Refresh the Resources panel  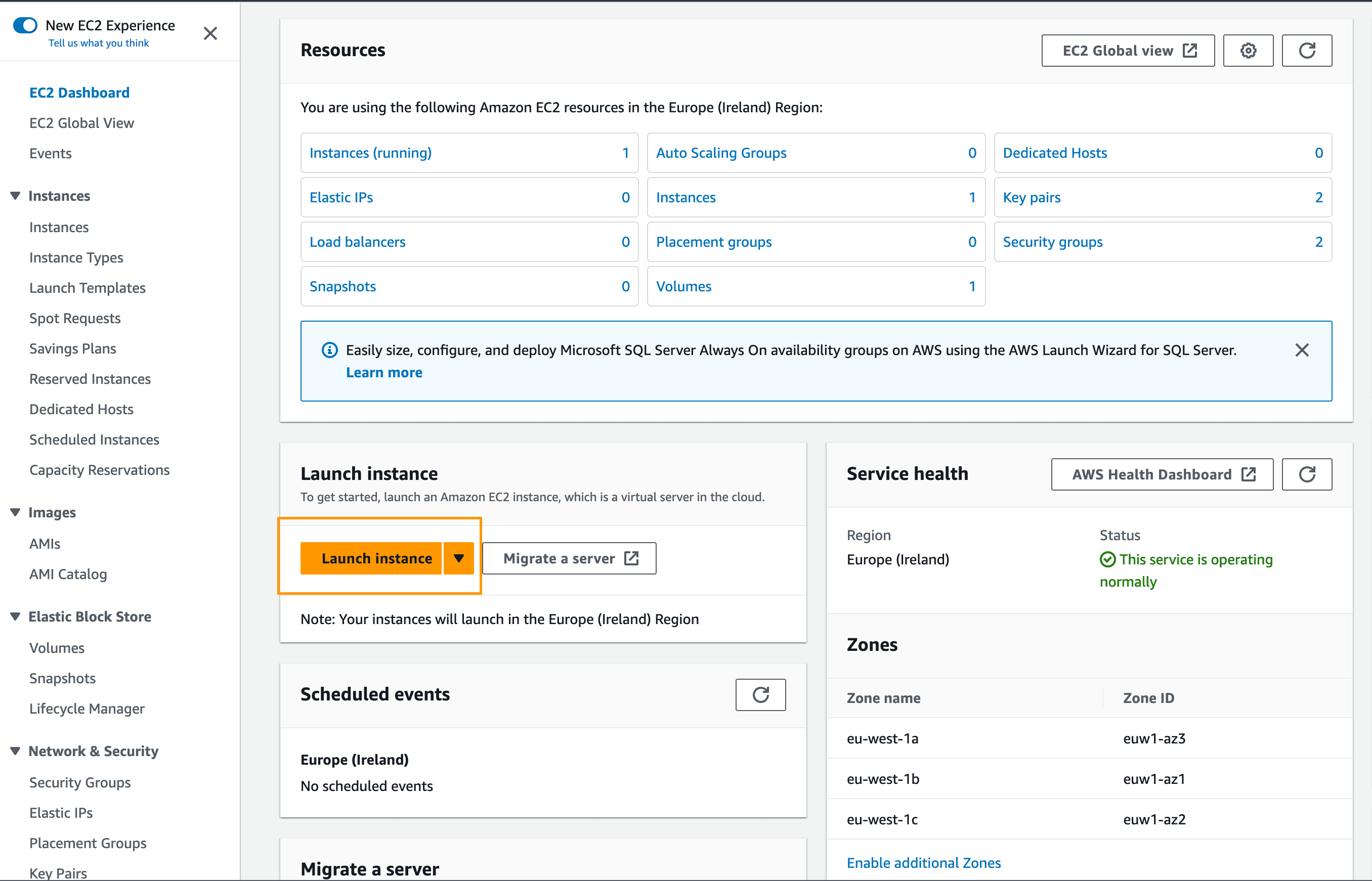pyautogui.click(x=1306, y=51)
